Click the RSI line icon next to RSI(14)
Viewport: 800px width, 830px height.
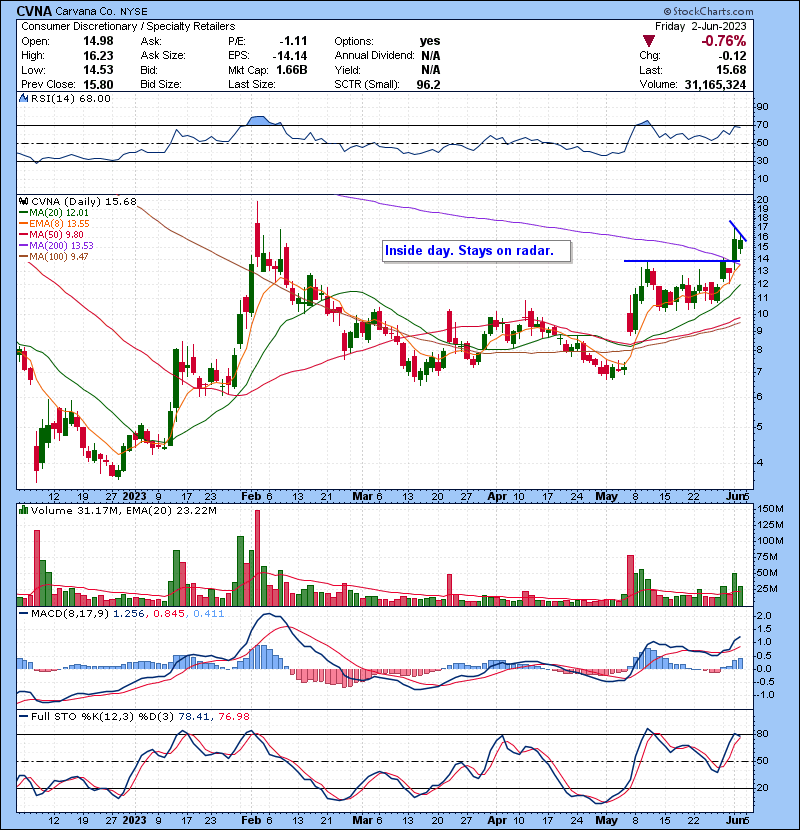click(24, 98)
